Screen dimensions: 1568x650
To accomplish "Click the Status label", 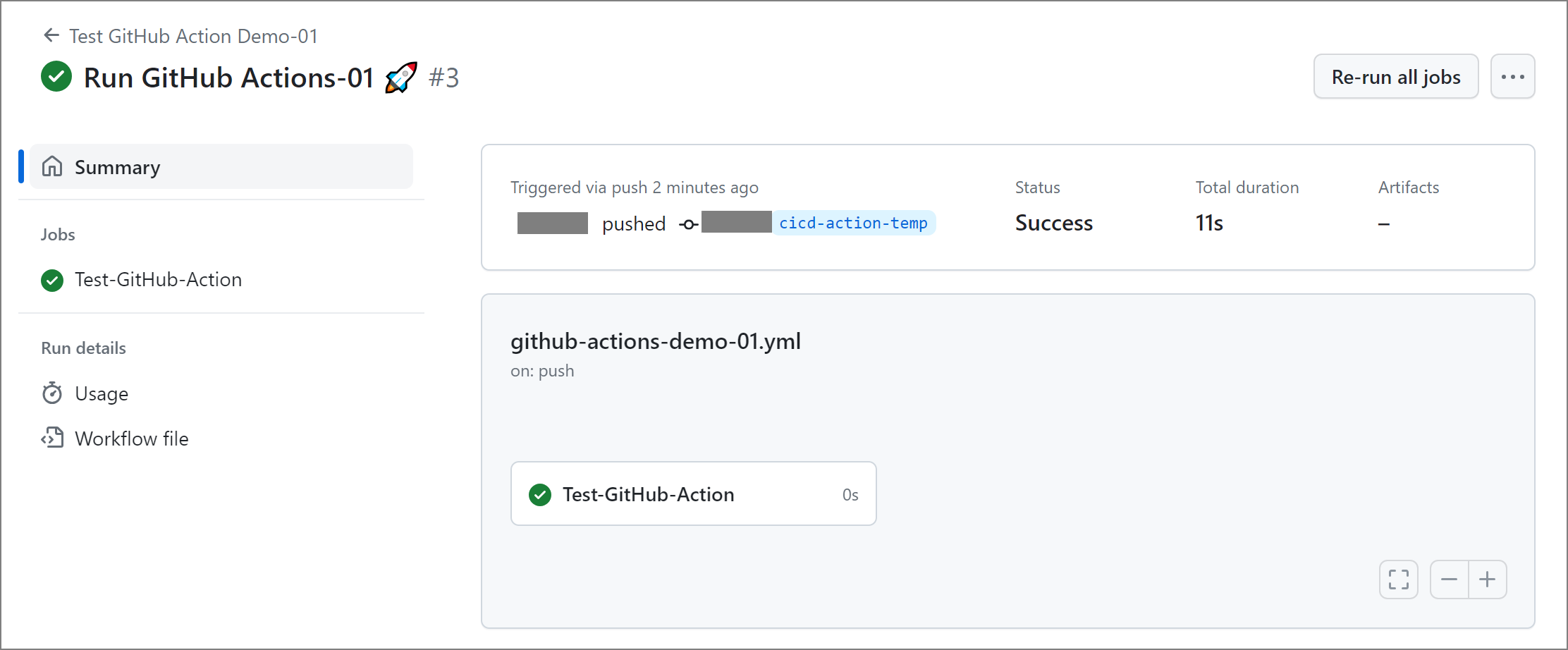I will 1038,188.
